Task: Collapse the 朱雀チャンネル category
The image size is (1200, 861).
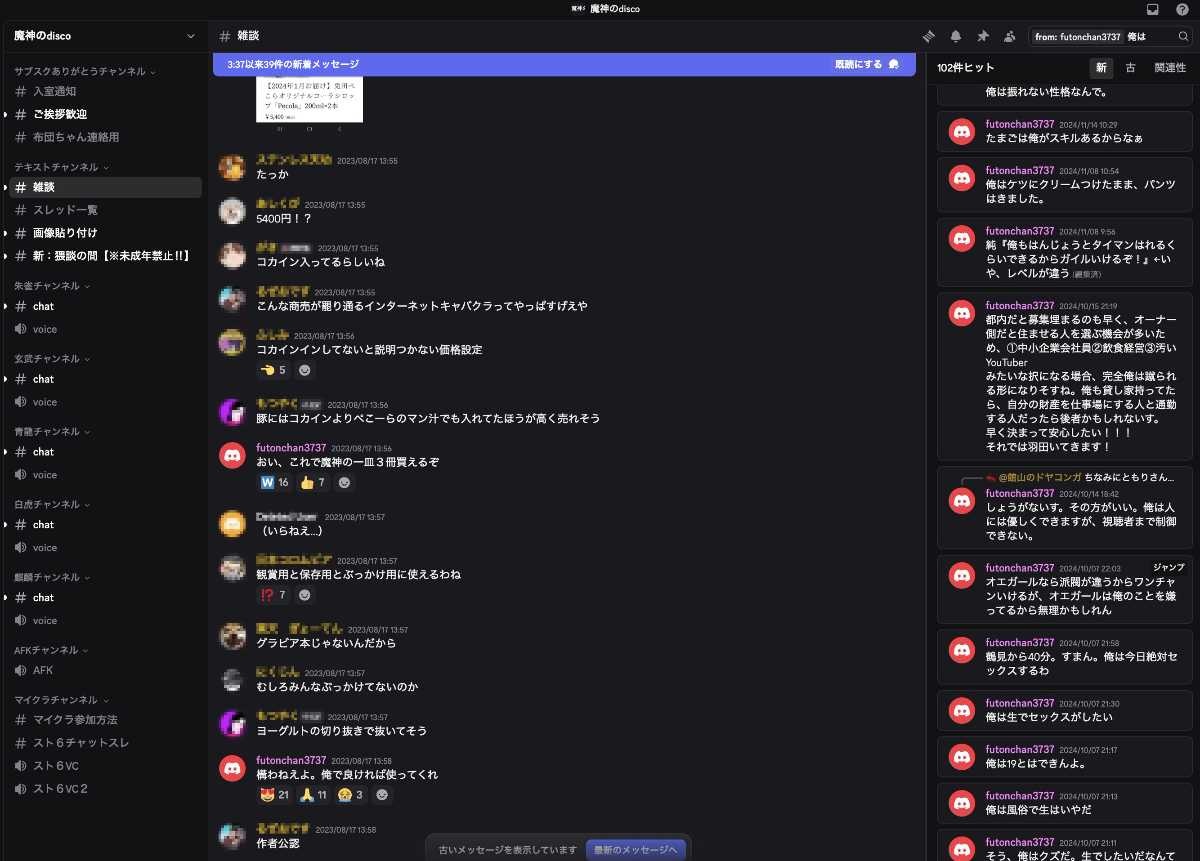Action: pos(53,286)
